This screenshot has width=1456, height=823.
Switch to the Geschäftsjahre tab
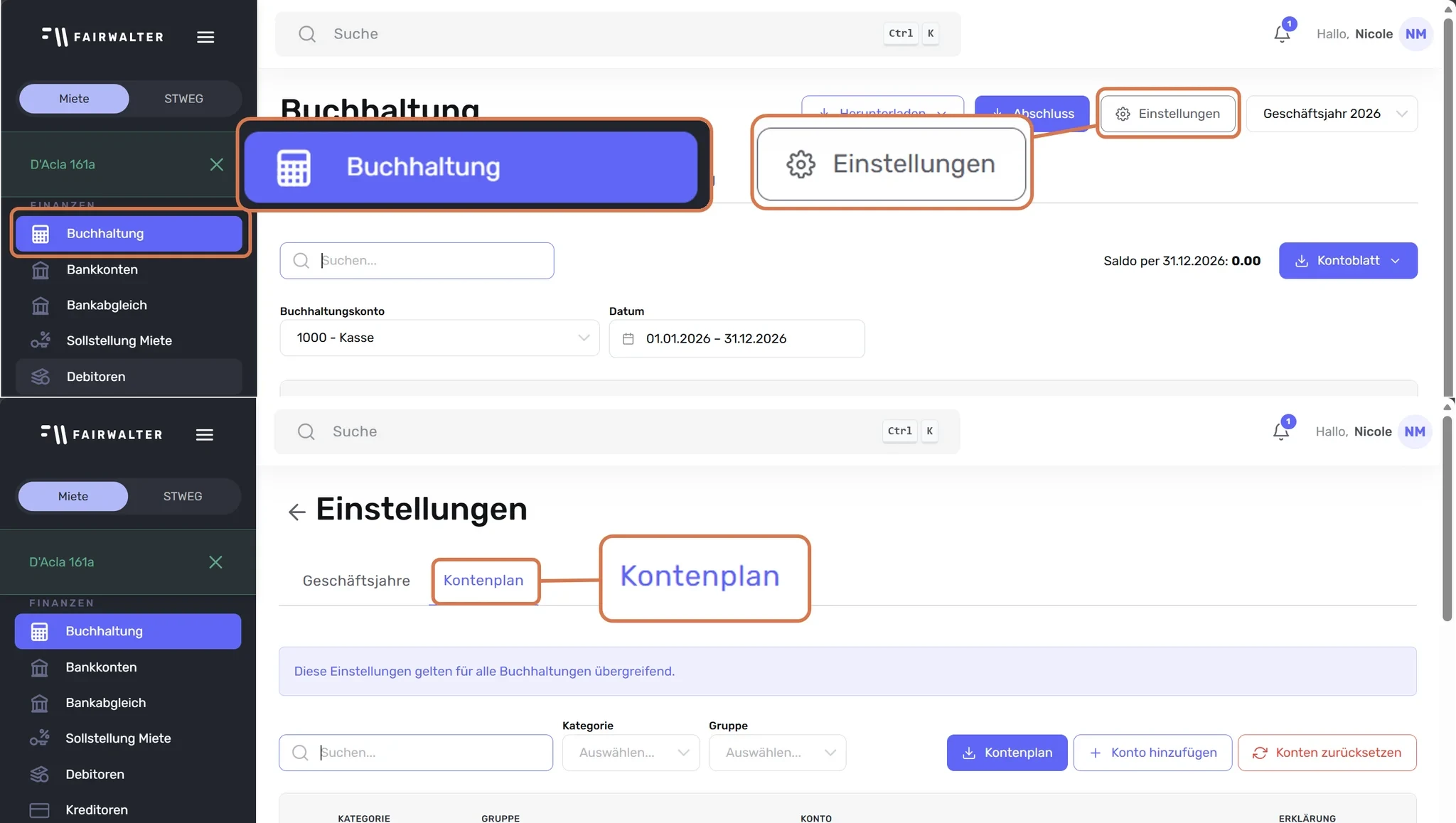pos(356,581)
